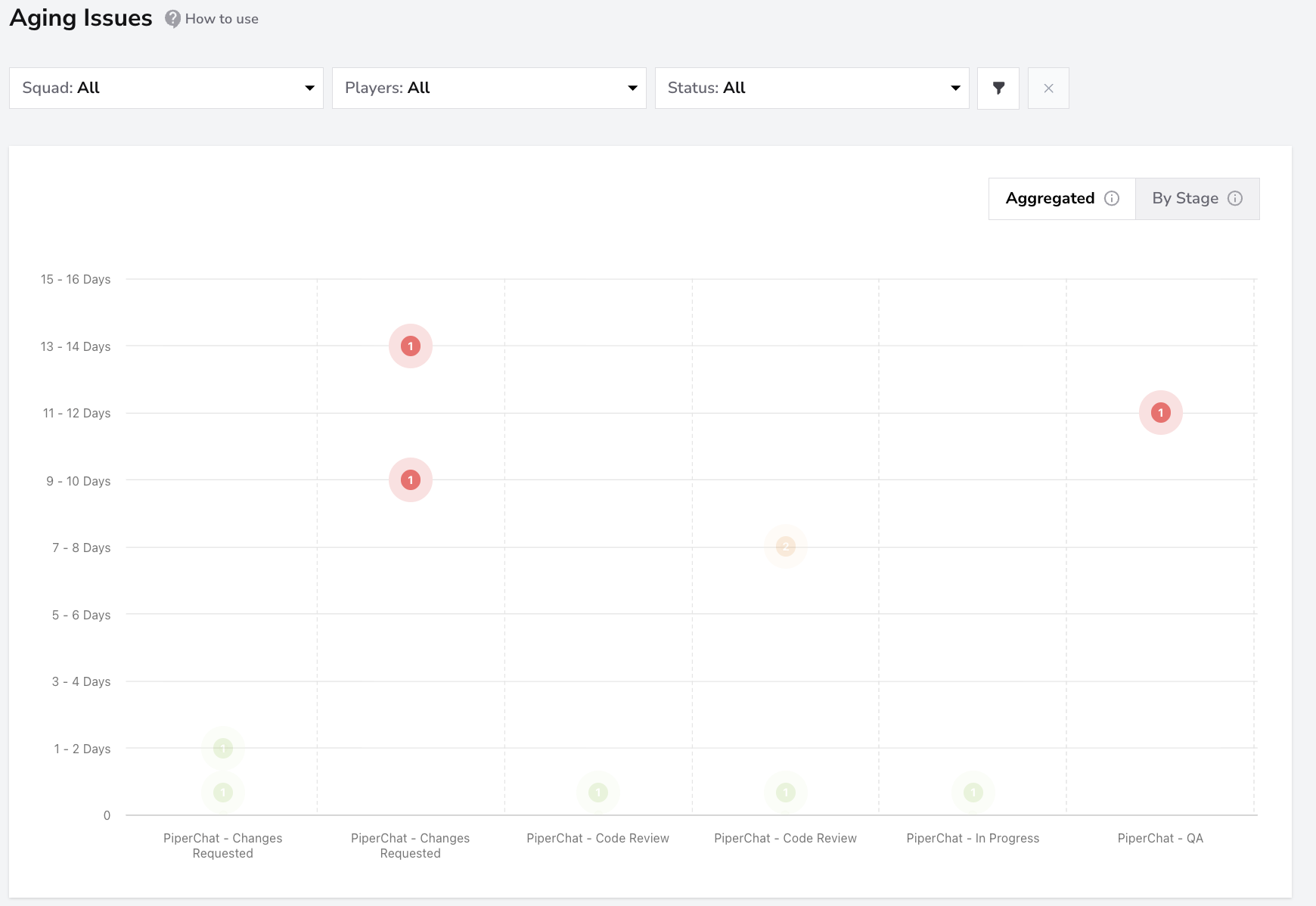1316x906 pixels.
Task: Open the Status: All dropdown
Action: pos(812,88)
